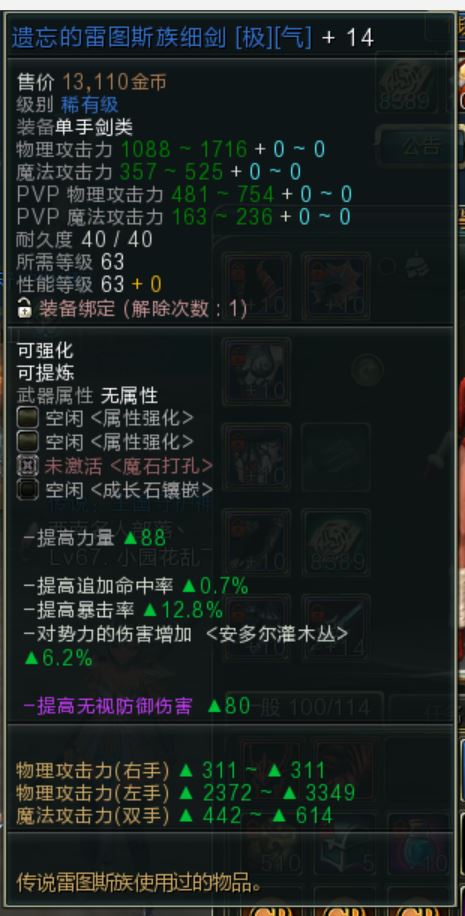Click the 安多尔灌木丛 faction name
The width and height of the screenshot is (465, 916).
(277, 634)
